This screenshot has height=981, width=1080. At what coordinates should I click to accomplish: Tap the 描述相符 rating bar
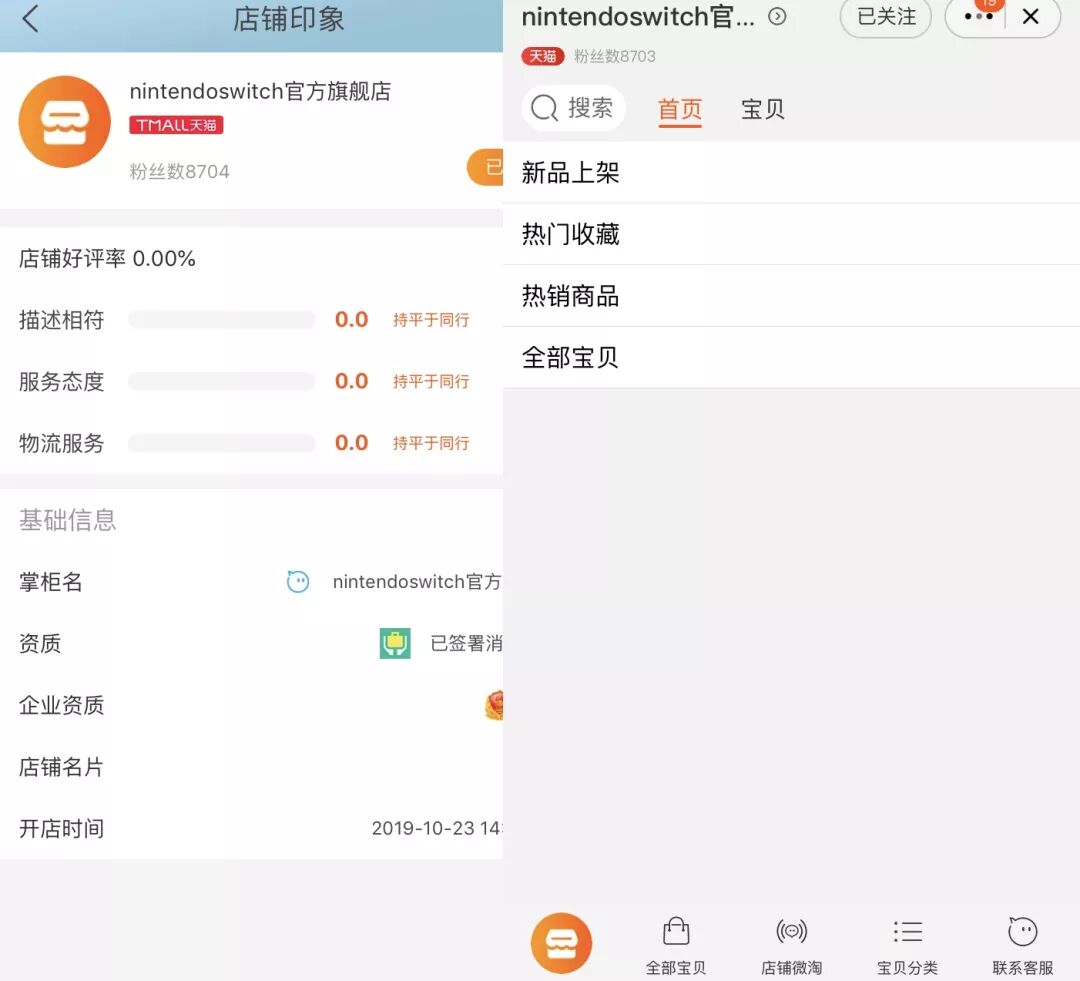click(222, 320)
